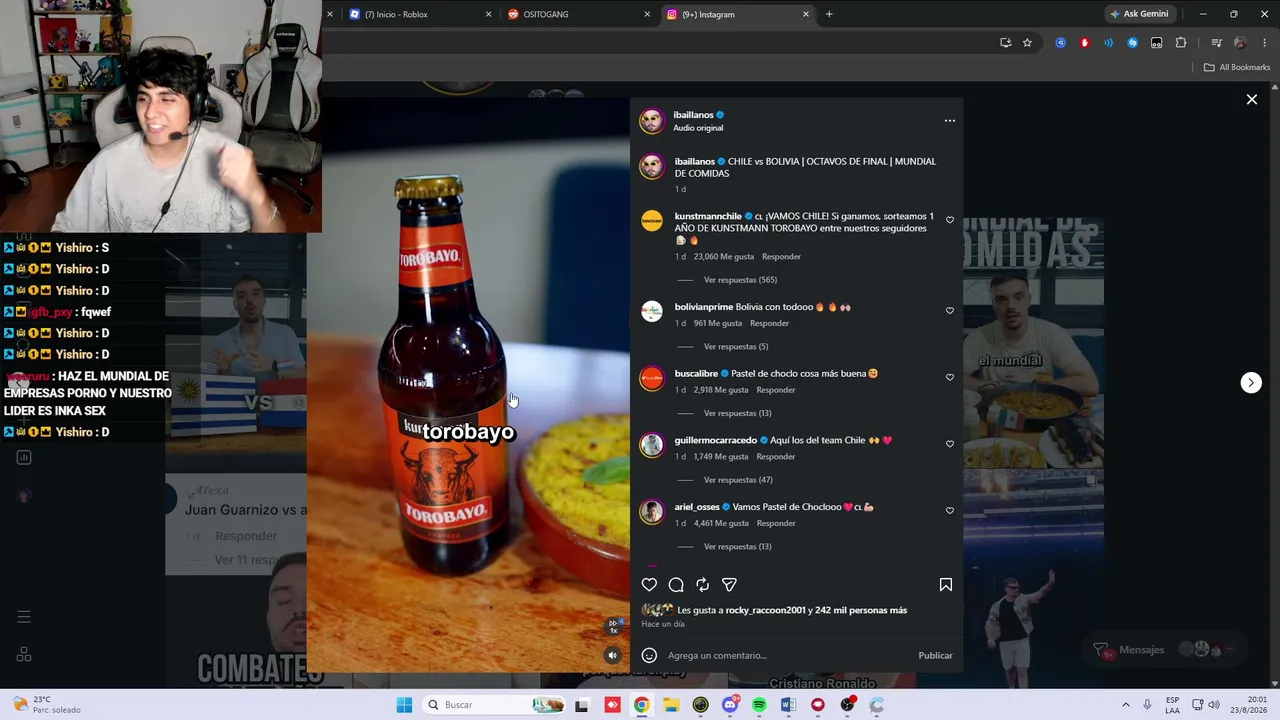View the ibaillanos header avatar
Screen dimensions: 1280x720
click(652, 121)
